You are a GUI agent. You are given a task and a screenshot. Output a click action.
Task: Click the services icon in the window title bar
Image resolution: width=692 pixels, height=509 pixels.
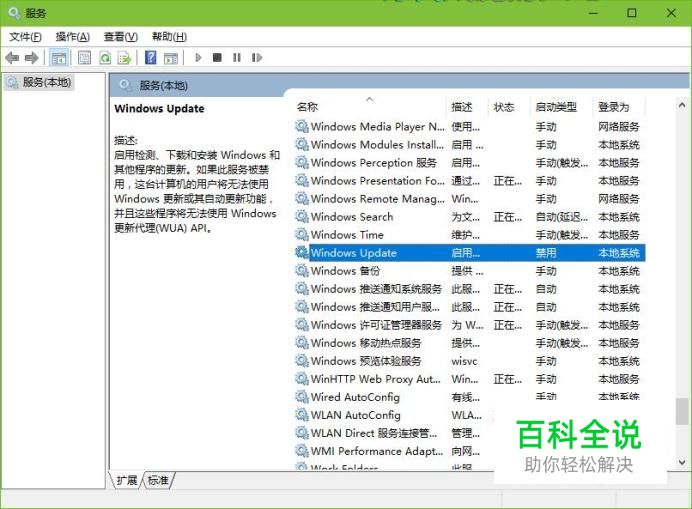tap(14, 13)
